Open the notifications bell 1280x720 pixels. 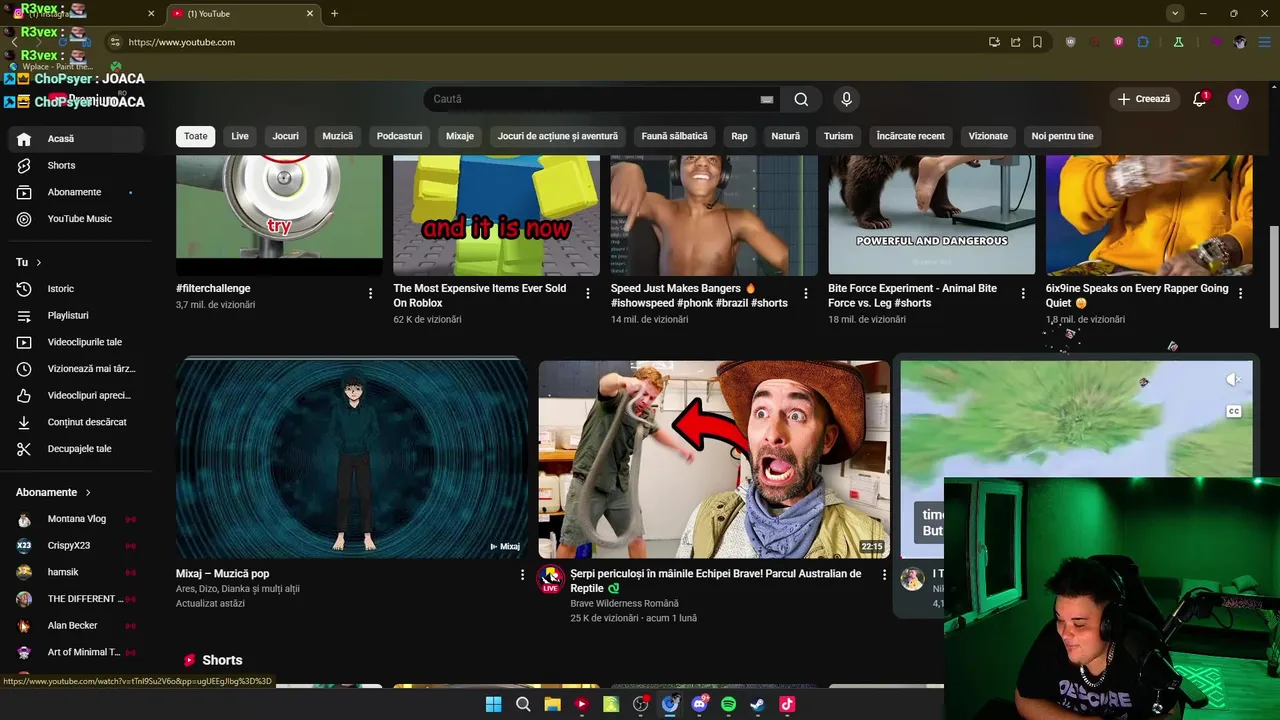(x=1200, y=99)
